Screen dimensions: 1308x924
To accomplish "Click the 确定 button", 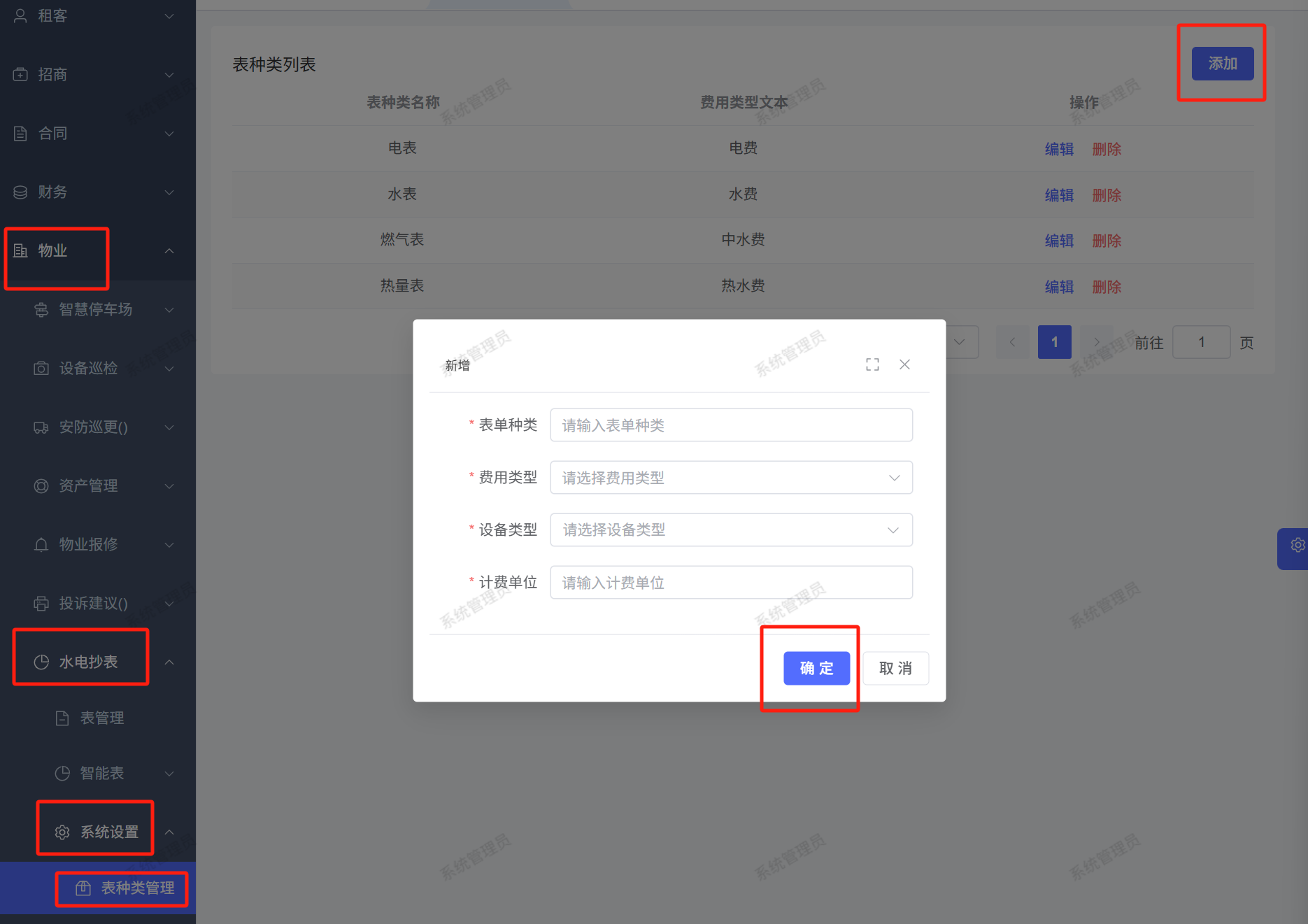I will click(x=816, y=669).
